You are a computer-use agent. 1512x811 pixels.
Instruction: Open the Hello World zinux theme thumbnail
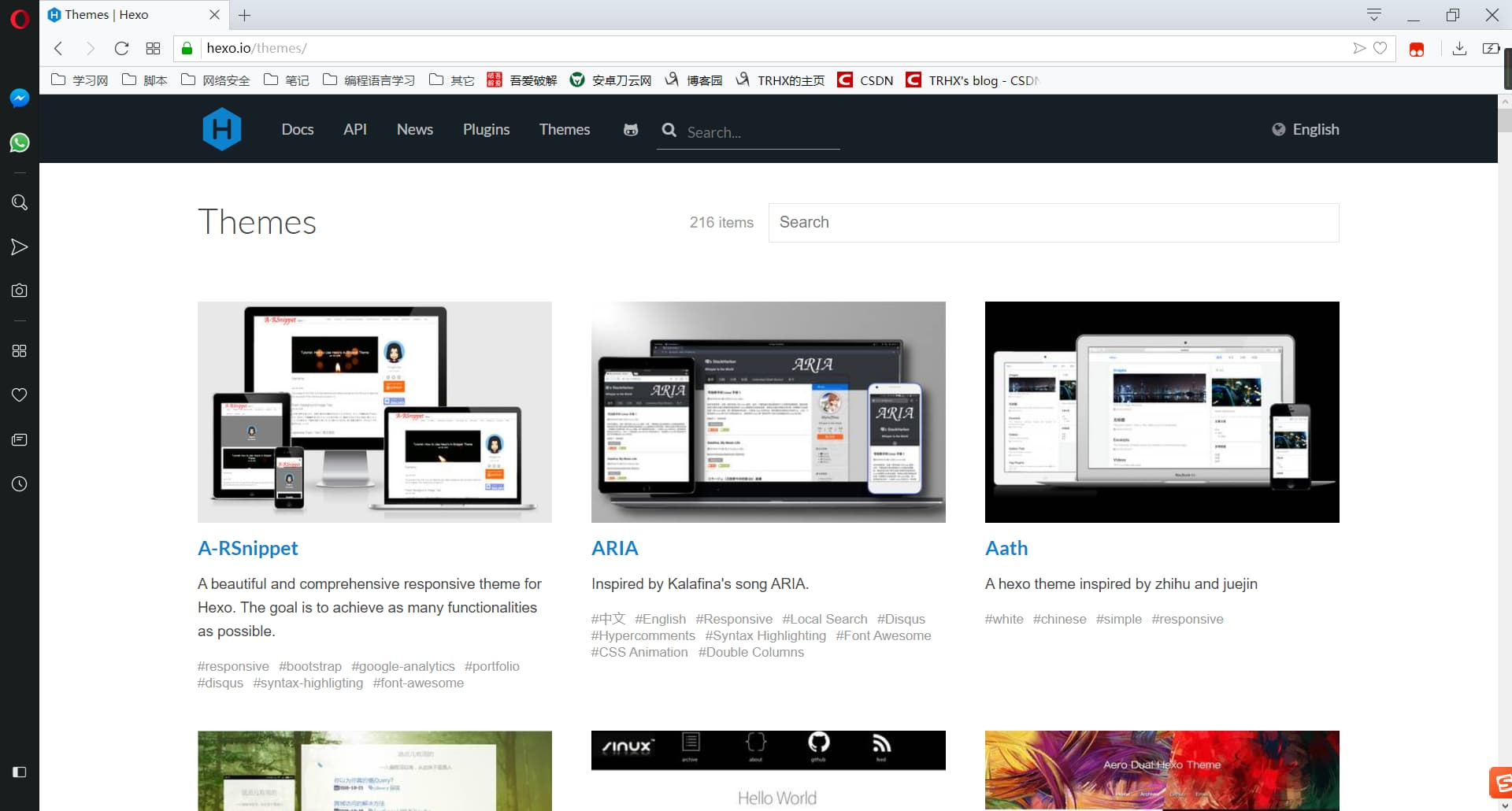tap(769, 771)
